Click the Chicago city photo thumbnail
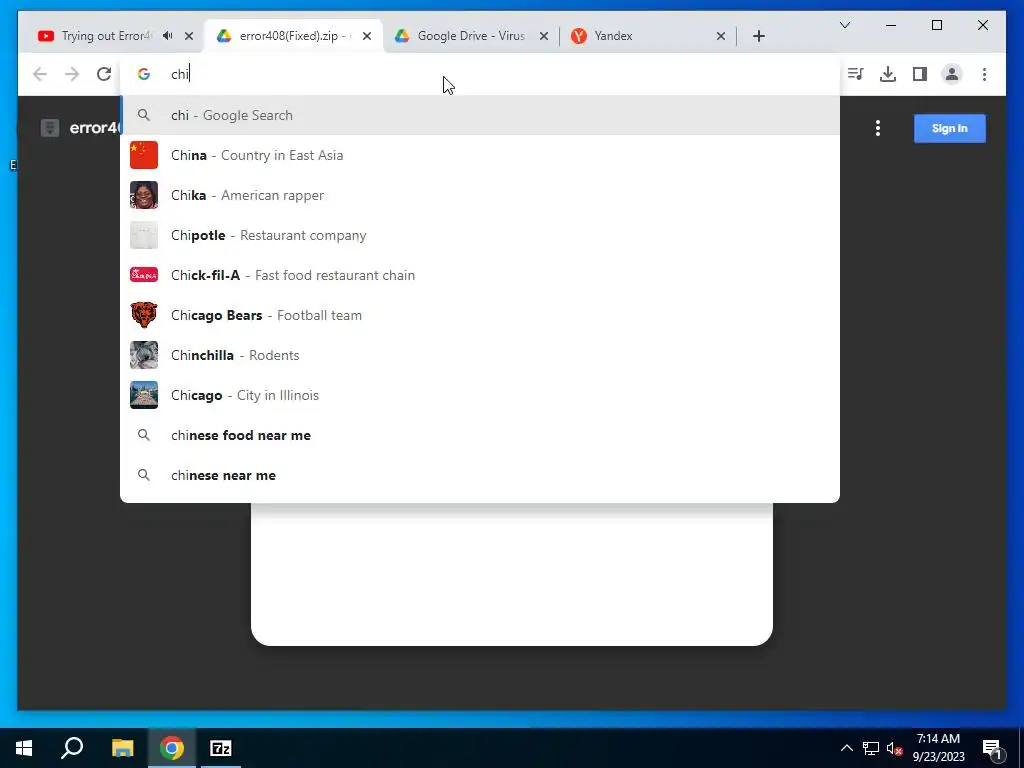1024x768 pixels. (144, 395)
